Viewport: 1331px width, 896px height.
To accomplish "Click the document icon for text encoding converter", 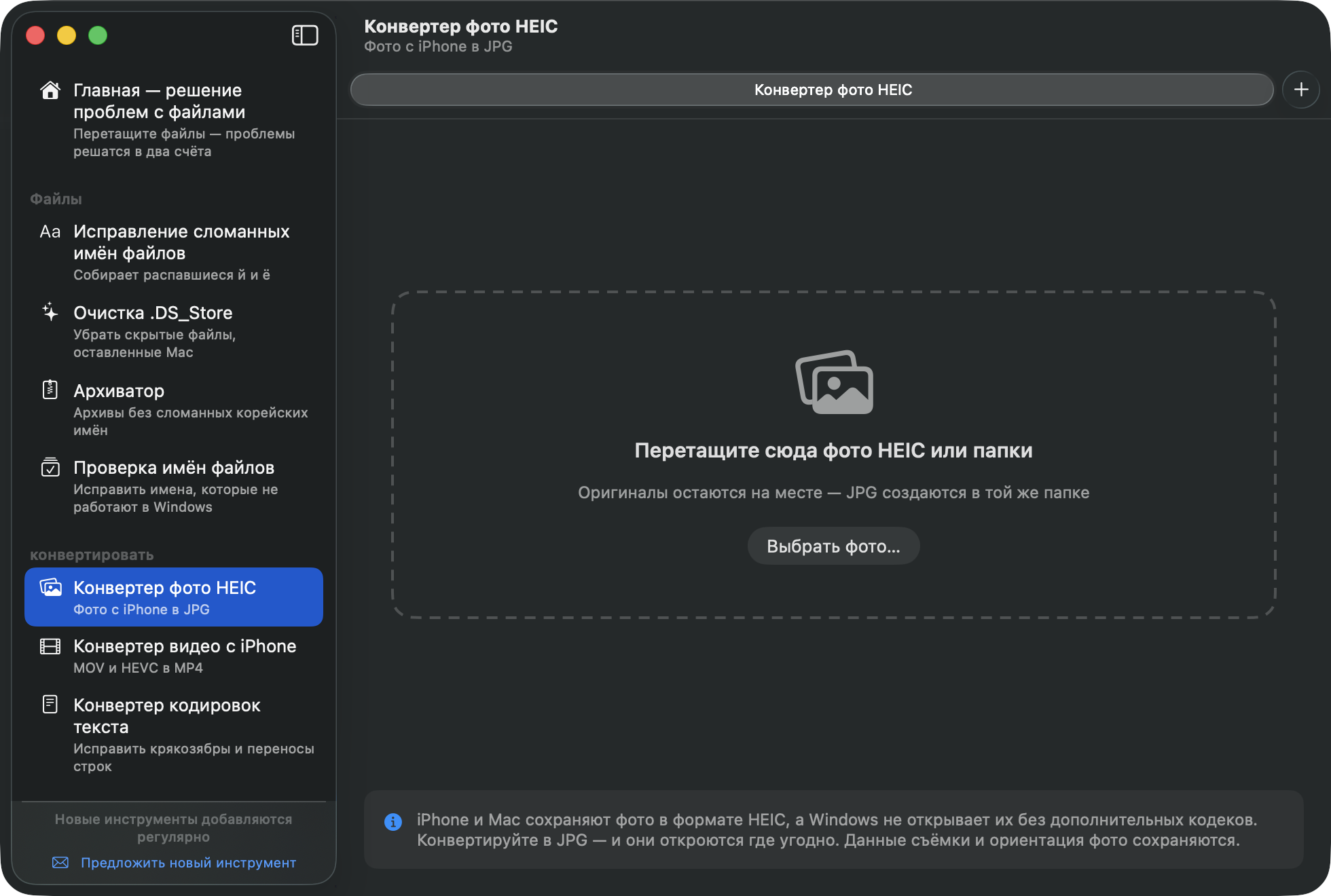I will pos(50,705).
